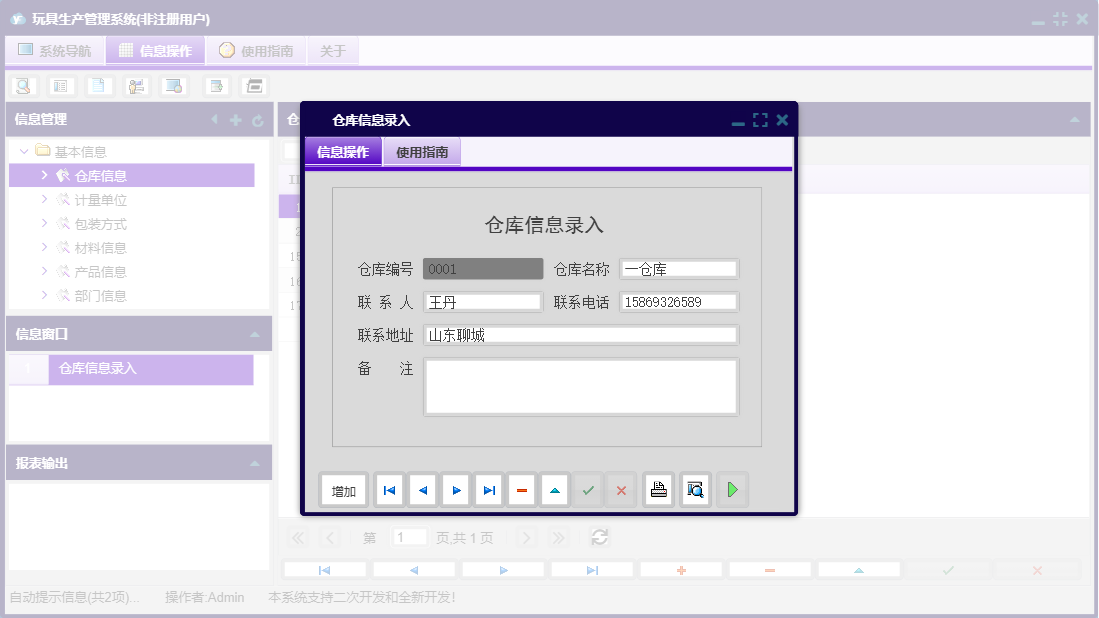Click the page number input field
The image size is (1099, 618).
(409, 537)
